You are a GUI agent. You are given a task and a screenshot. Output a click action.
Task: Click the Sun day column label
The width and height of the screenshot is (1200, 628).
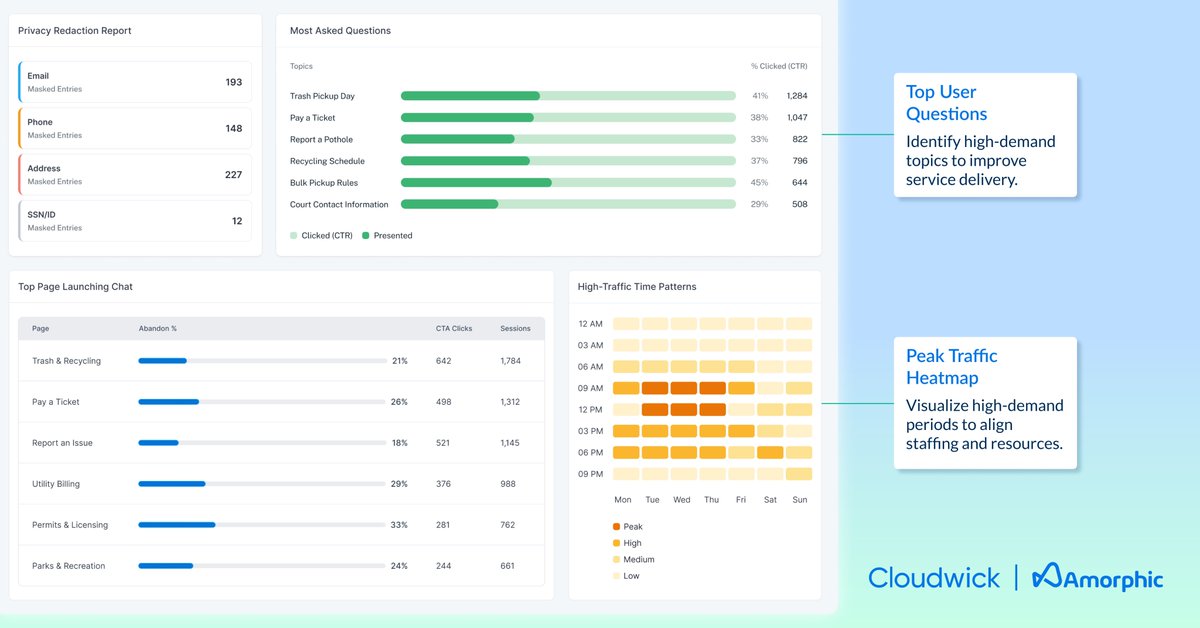[799, 500]
